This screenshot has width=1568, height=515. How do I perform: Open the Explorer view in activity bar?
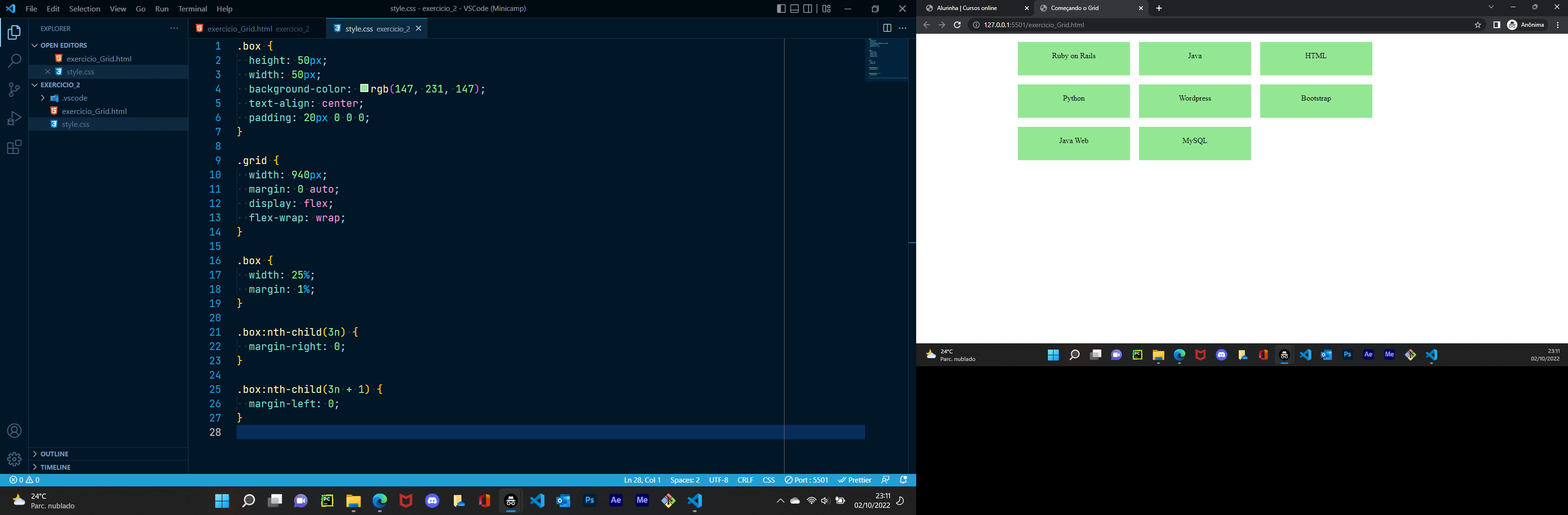tap(14, 32)
